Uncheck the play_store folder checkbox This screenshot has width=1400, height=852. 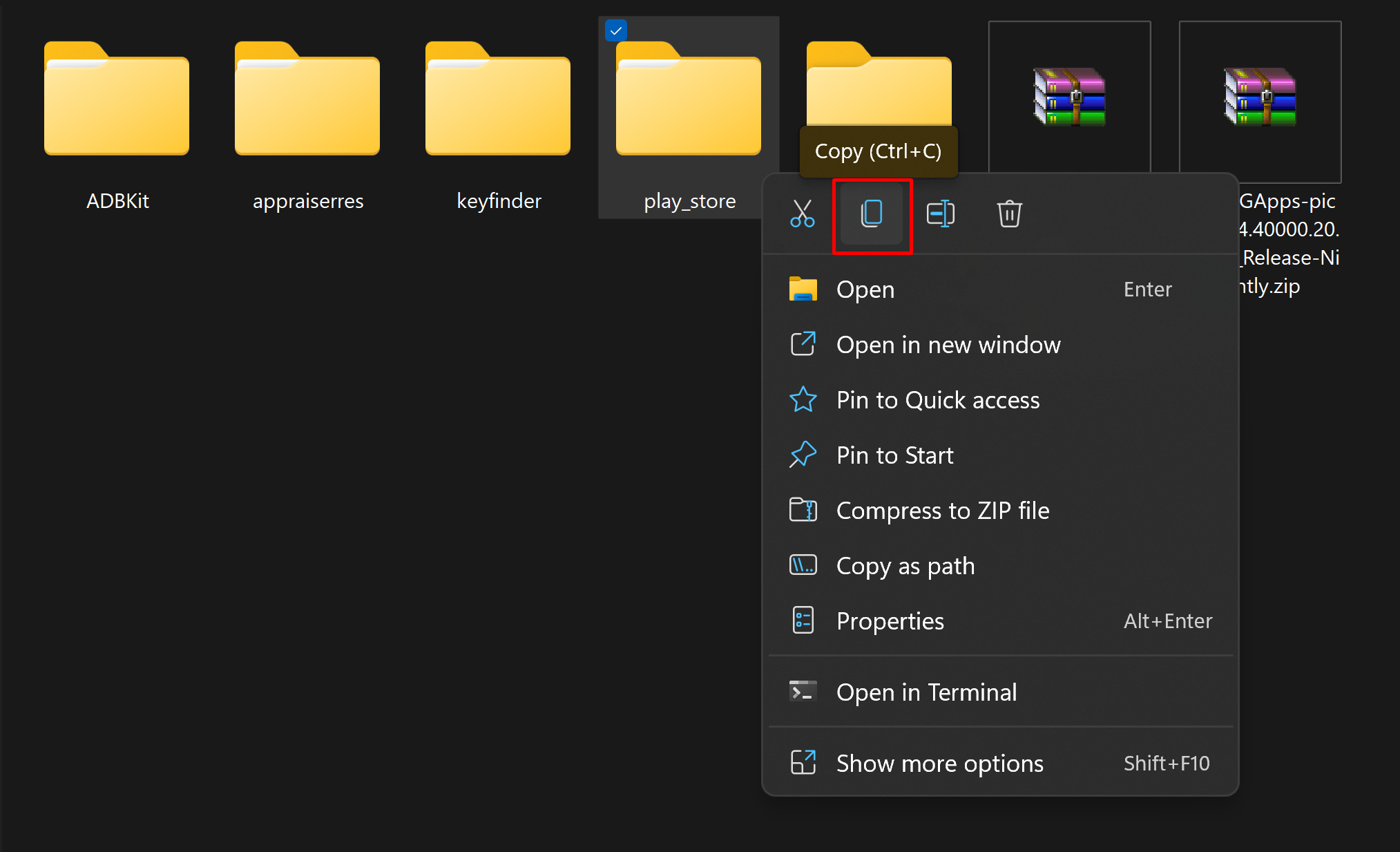pos(615,30)
